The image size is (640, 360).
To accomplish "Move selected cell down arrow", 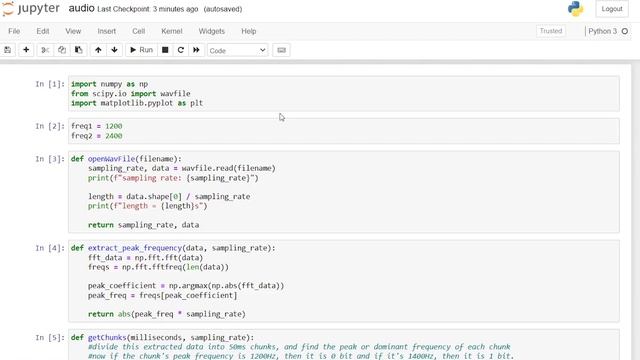I will click(114, 50).
